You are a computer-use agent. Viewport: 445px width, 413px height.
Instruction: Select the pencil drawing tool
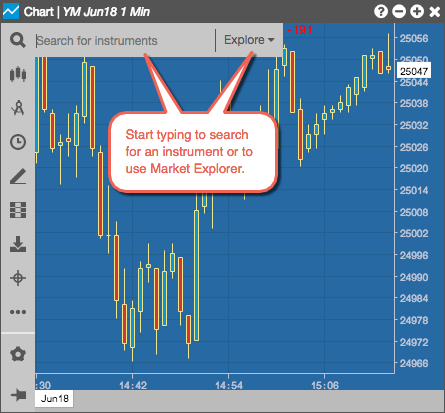(18, 176)
